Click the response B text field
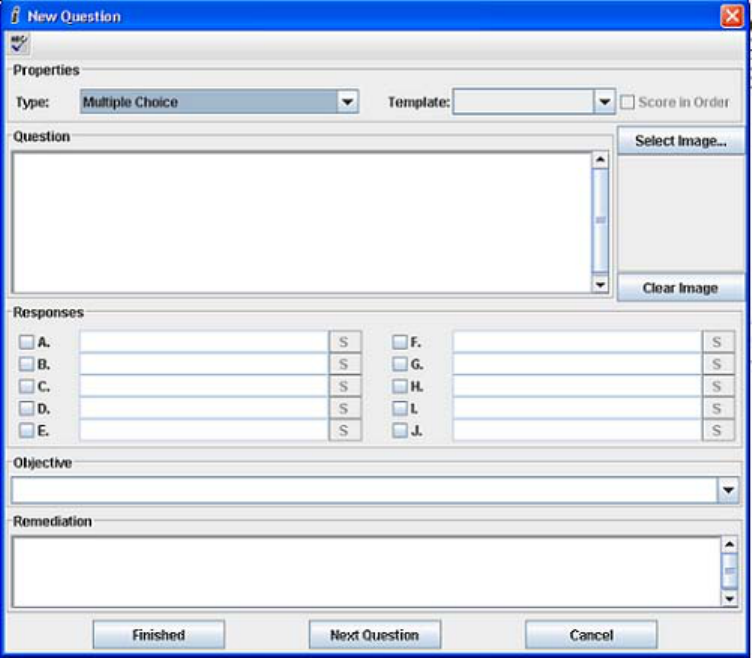Image resolution: width=752 pixels, height=658 pixels. pos(204,364)
